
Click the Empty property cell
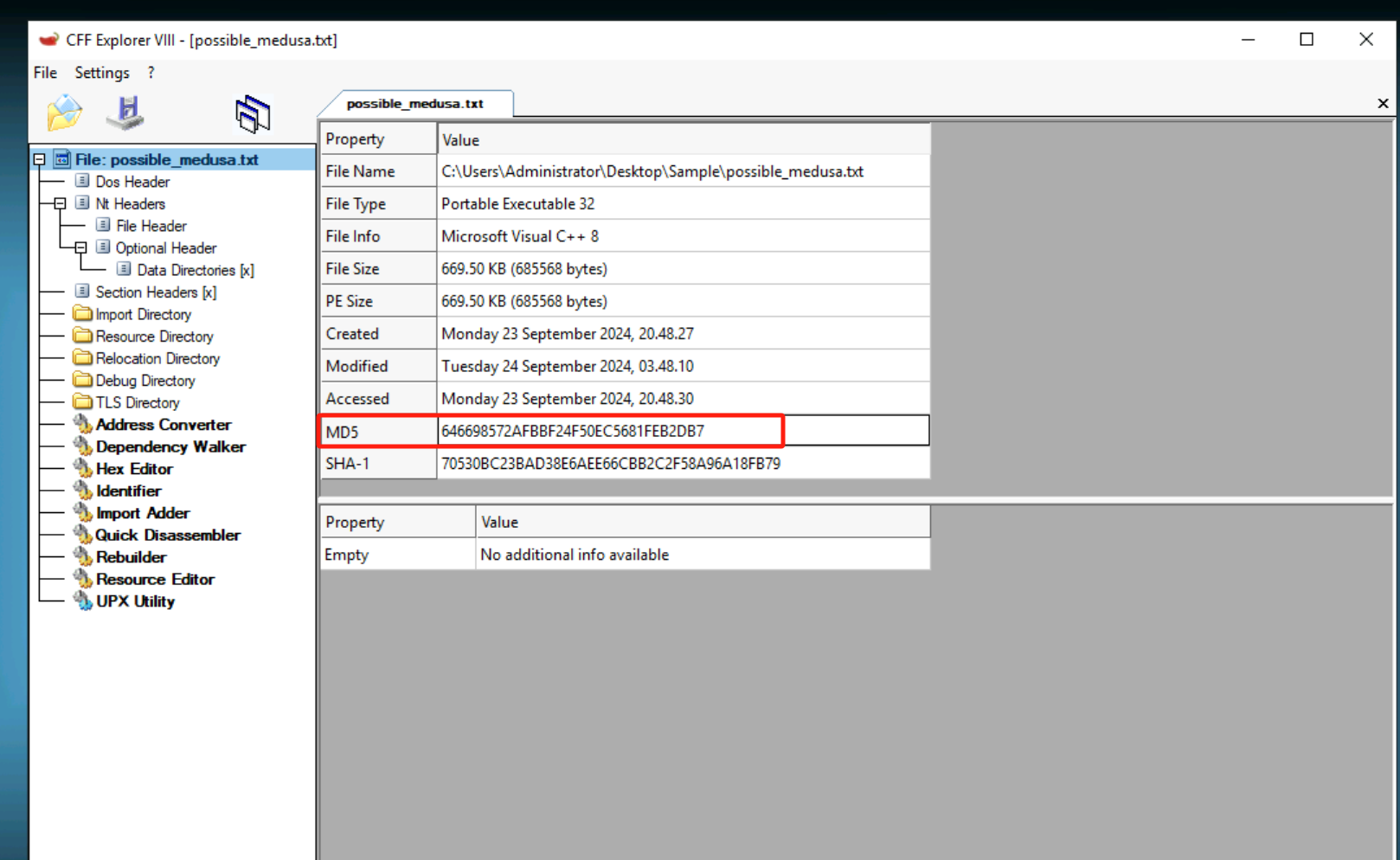tap(398, 555)
